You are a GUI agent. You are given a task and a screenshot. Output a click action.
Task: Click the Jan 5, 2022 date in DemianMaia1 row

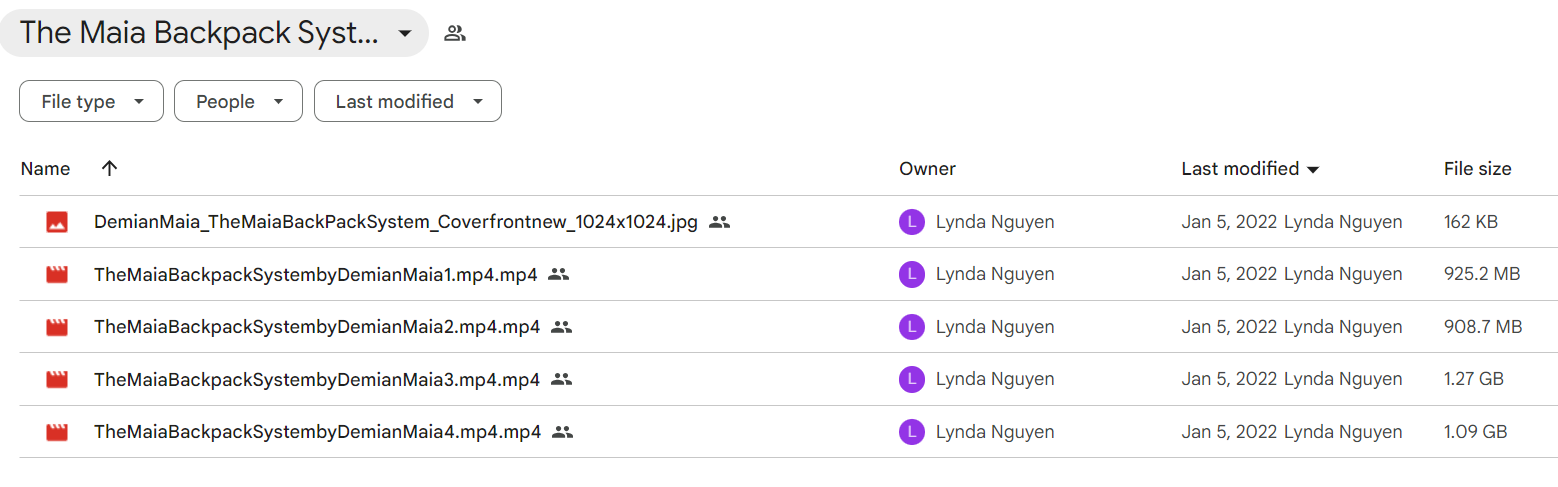(x=1229, y=274)
